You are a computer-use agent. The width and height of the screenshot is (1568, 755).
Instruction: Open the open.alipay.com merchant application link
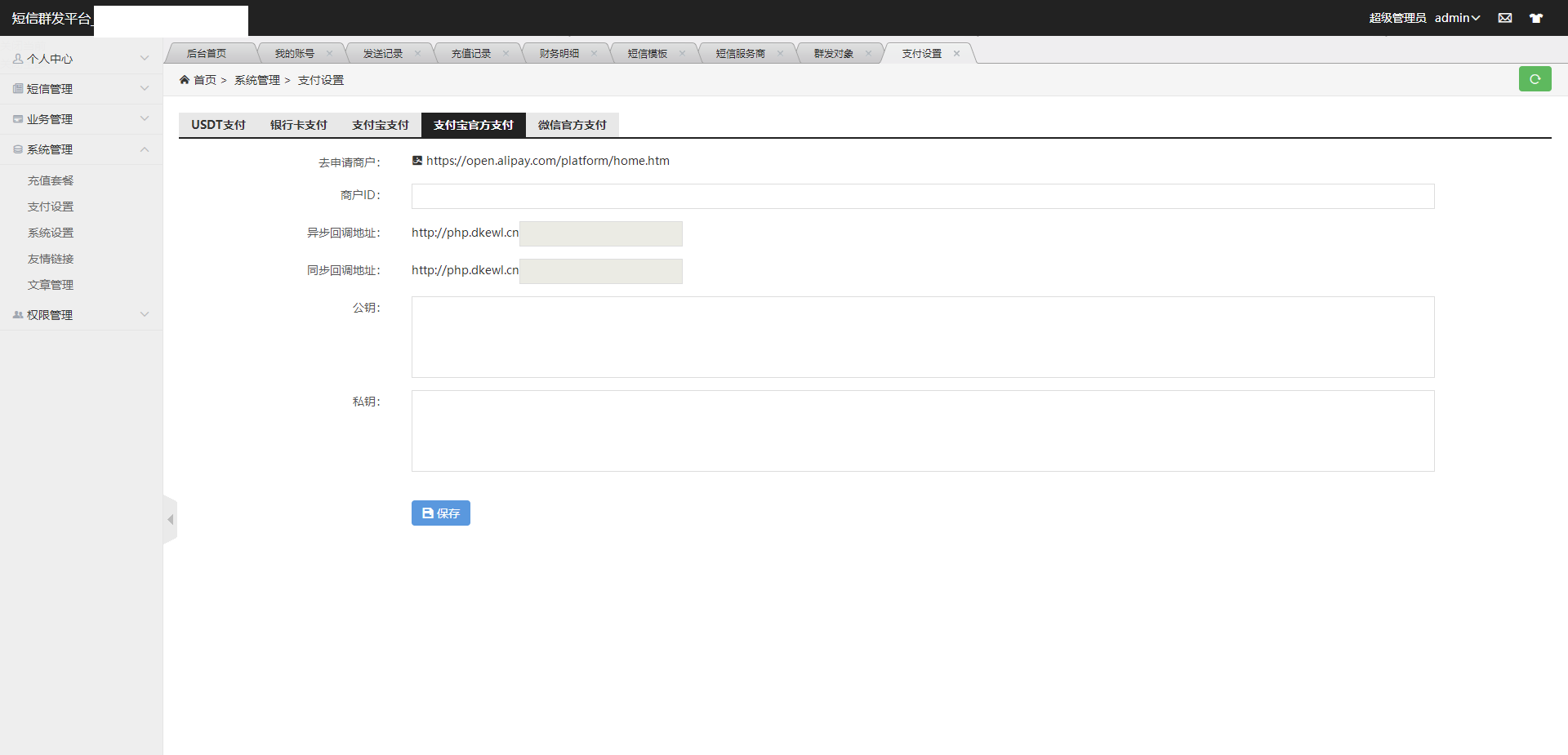tap(547, 161)
